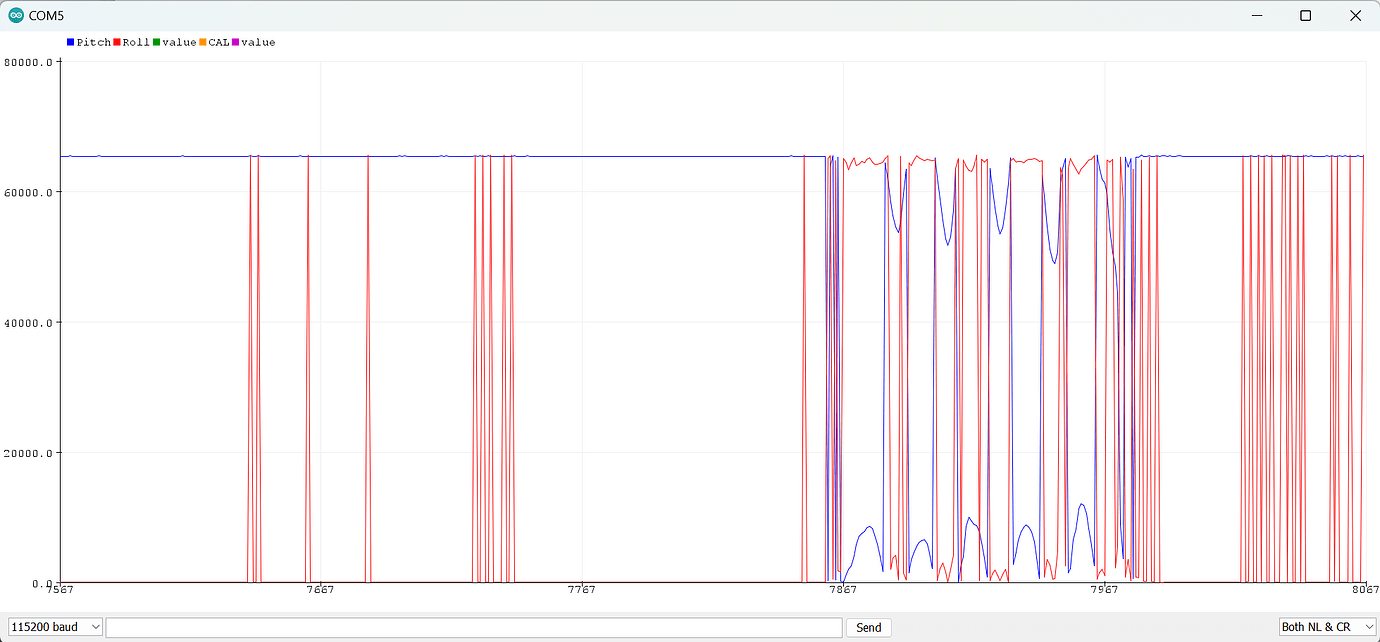Viewport: 1380px width, 642px height.
Task: Open the 115200 baud rate dropdown
Action: pyautogui.click(x=55, y=626)
